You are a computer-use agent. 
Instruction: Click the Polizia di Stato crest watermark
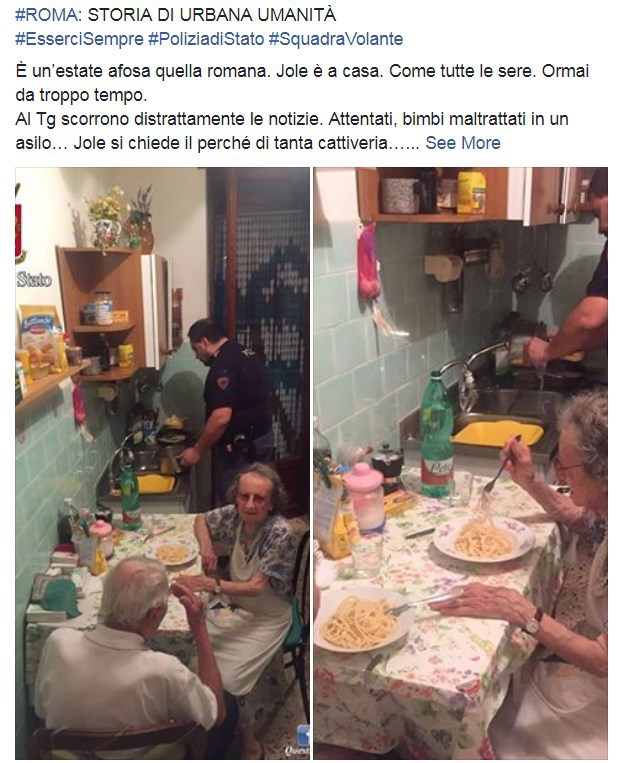pos(19,229)
